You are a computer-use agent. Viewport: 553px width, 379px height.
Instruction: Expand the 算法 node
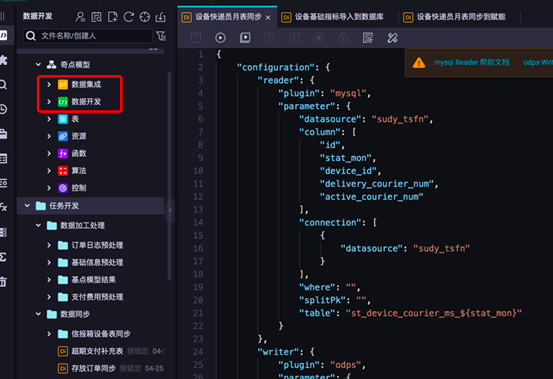(49, 171)
